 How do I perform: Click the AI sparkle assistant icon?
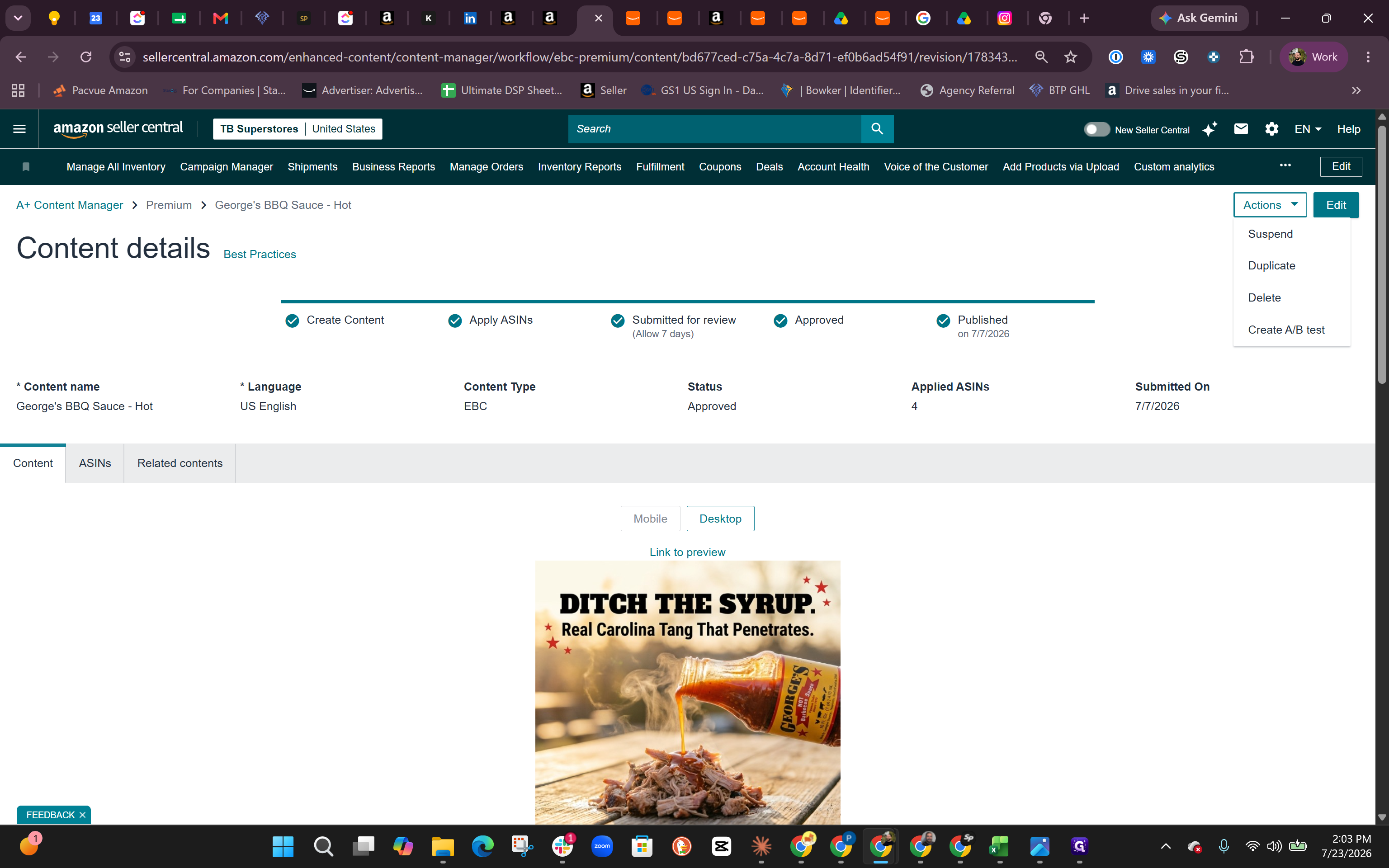(x=1209, y=129)
